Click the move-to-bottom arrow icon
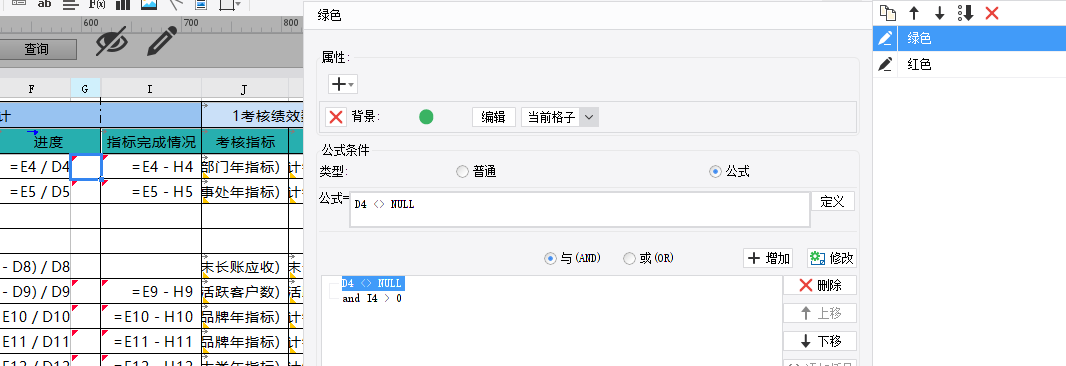 point(965,12)
